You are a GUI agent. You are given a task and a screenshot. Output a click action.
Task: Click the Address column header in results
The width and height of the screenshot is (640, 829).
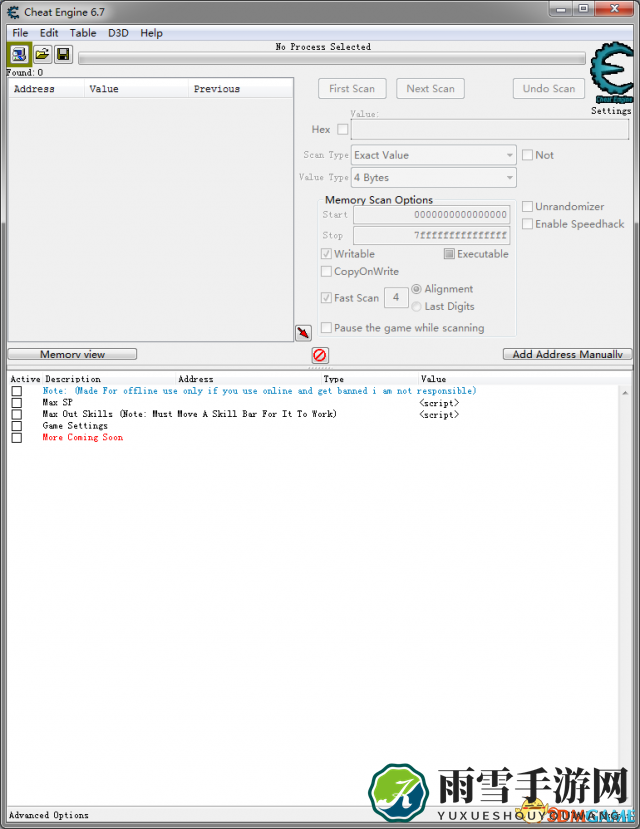point(47,89)
